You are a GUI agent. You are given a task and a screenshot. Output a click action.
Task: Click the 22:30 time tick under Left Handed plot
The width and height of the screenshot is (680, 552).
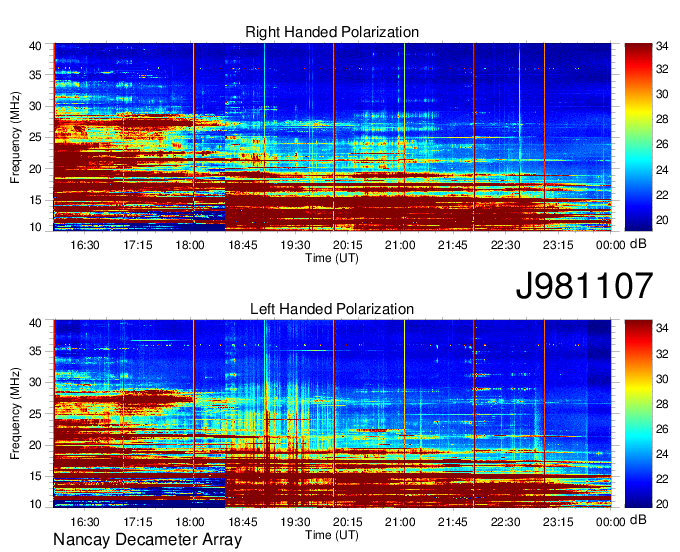point(506,522)
